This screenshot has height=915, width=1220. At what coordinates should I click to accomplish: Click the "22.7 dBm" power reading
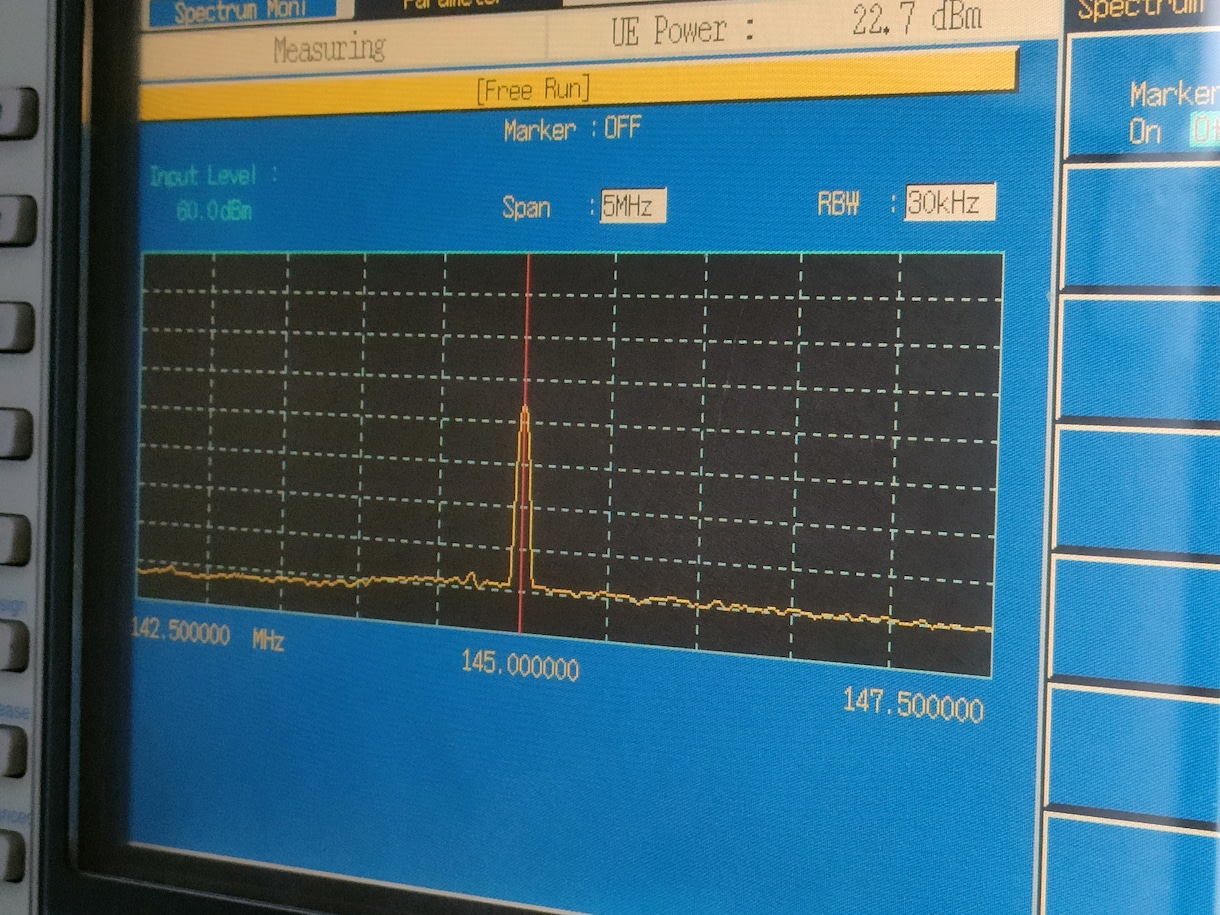tap(916, 19)
